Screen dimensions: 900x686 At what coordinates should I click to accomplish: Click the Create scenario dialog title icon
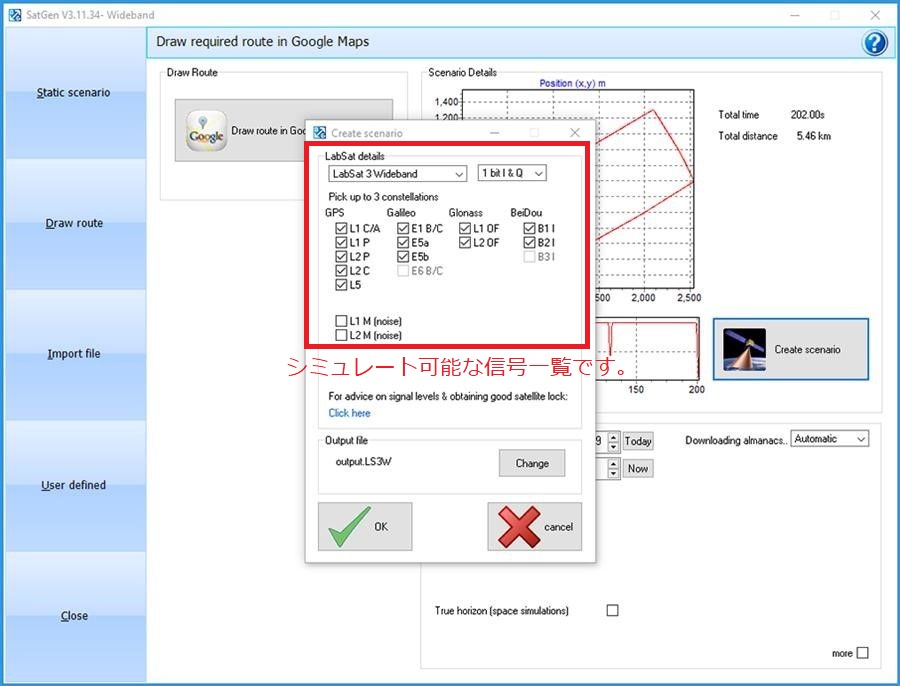319,133
